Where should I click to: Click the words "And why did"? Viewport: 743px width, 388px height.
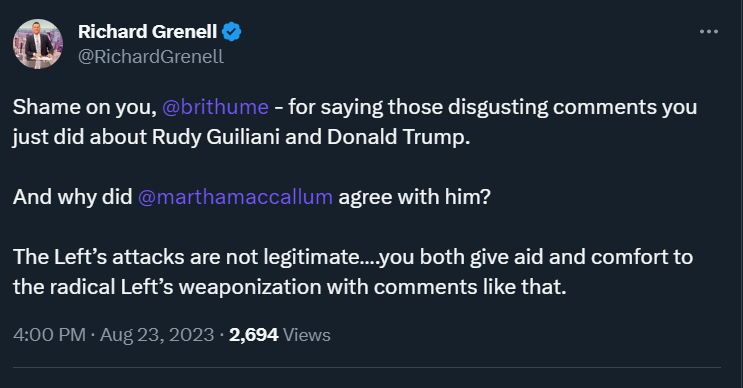(x=72, y=197)
